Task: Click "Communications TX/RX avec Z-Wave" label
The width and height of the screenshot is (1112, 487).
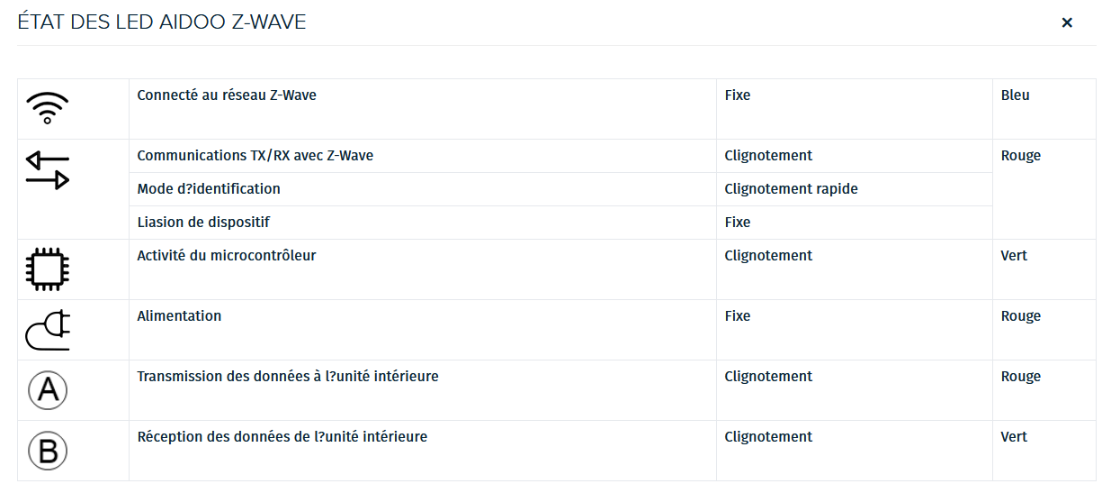Action: pos(261,156)
